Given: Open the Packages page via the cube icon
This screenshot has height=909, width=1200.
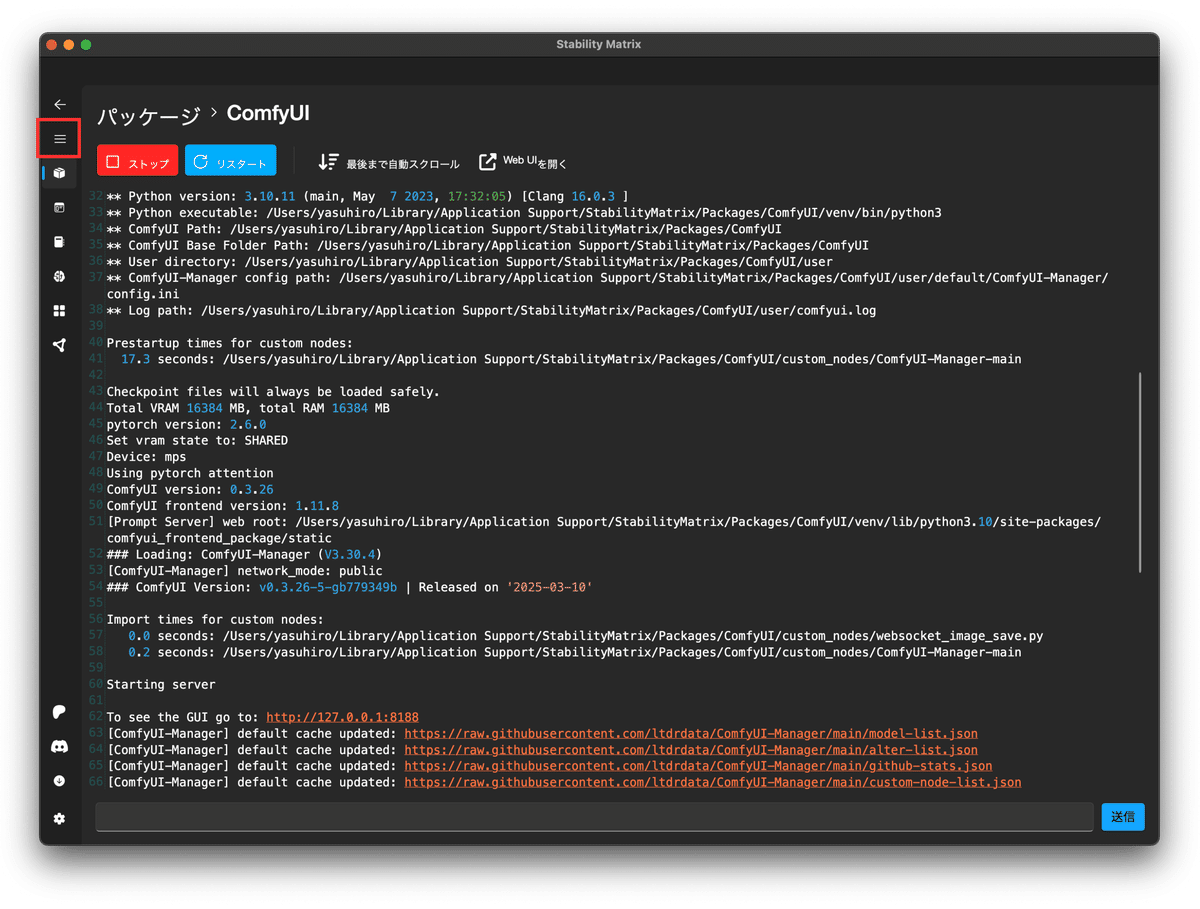Looking at the screenshot, I should [60, 173].
